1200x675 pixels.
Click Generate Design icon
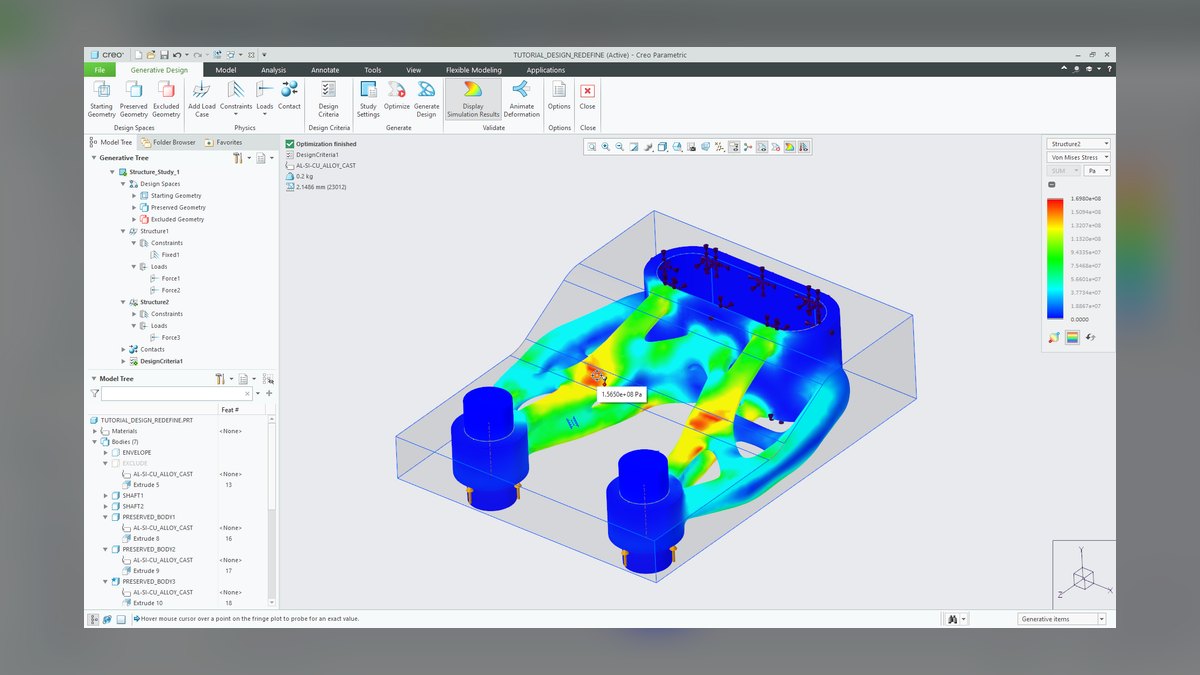tap(426, 89)
